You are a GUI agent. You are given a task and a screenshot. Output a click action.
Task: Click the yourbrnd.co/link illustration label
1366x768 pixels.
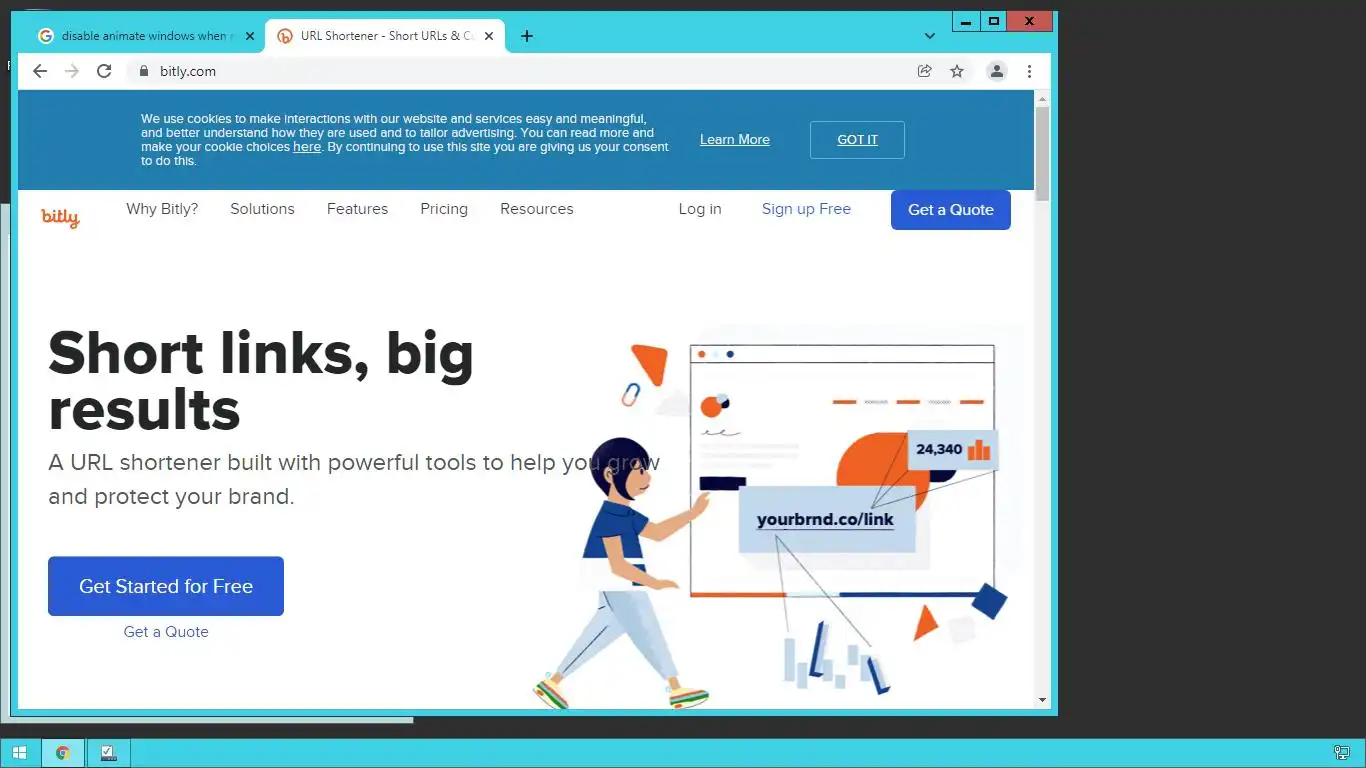coord(826,520)
